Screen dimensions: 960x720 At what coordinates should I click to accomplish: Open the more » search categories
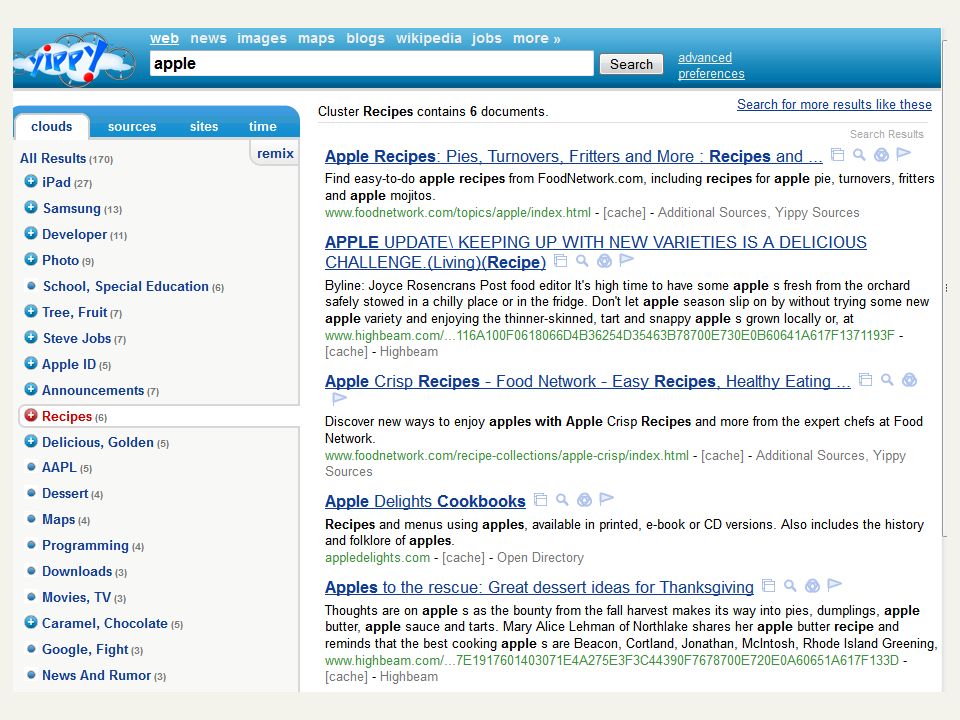tap(536, 38)
